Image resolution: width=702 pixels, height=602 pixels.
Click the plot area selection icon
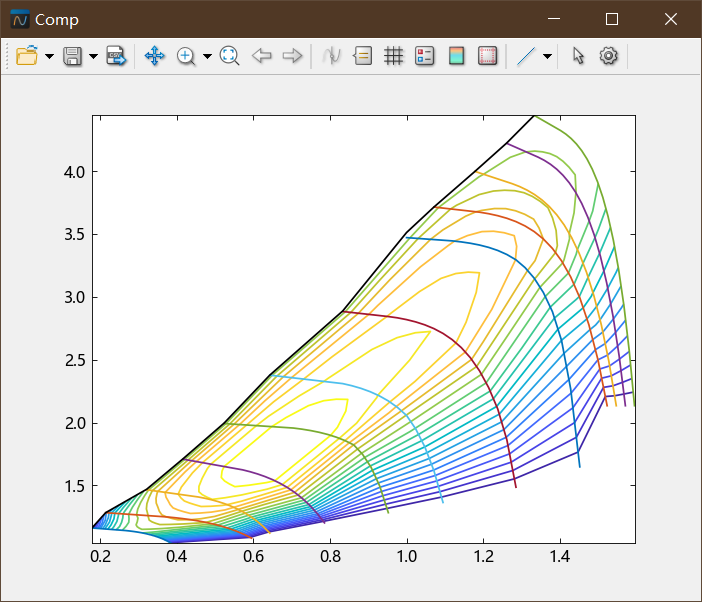487,56
